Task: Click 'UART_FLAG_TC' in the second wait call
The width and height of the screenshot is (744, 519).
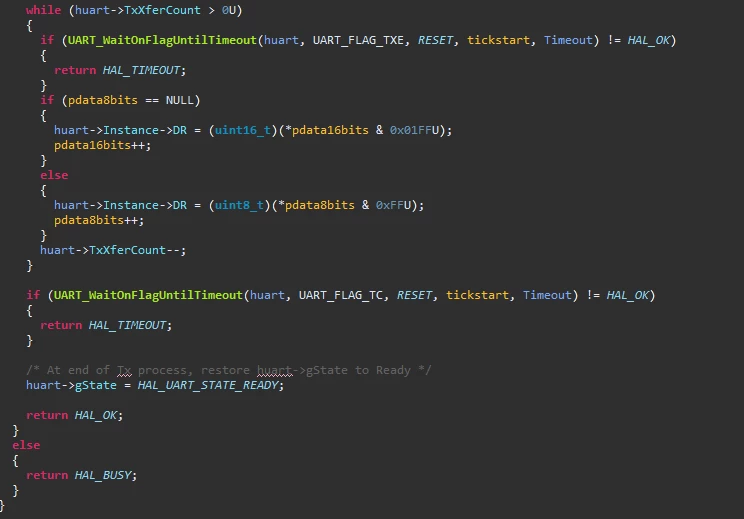Action: (x=341, y=295)
